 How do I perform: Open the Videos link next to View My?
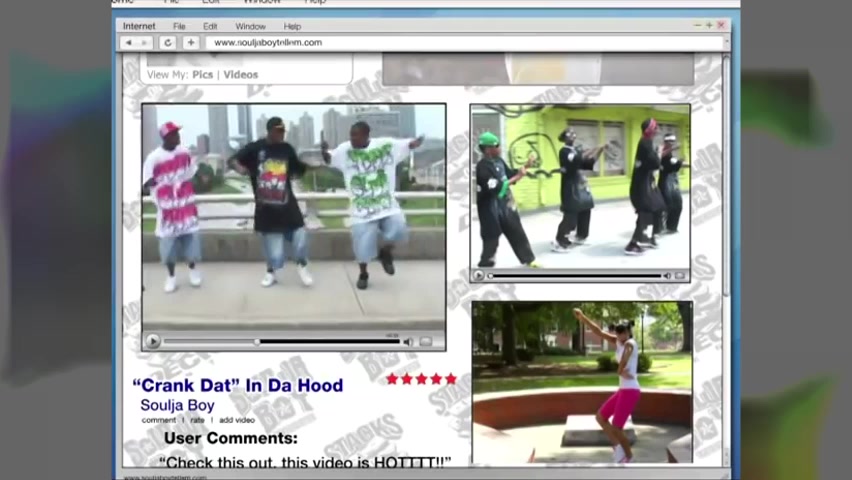click(240, 74)
